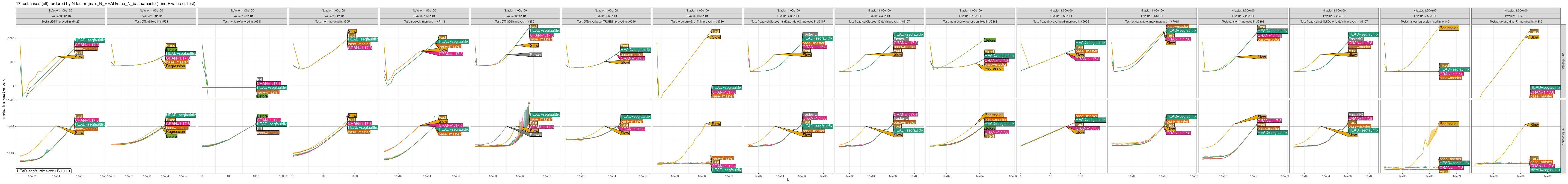Click the 'Regression' label in the shallow regression bottom panel
Screen dimensions: 1568x184
point(1449,124)
